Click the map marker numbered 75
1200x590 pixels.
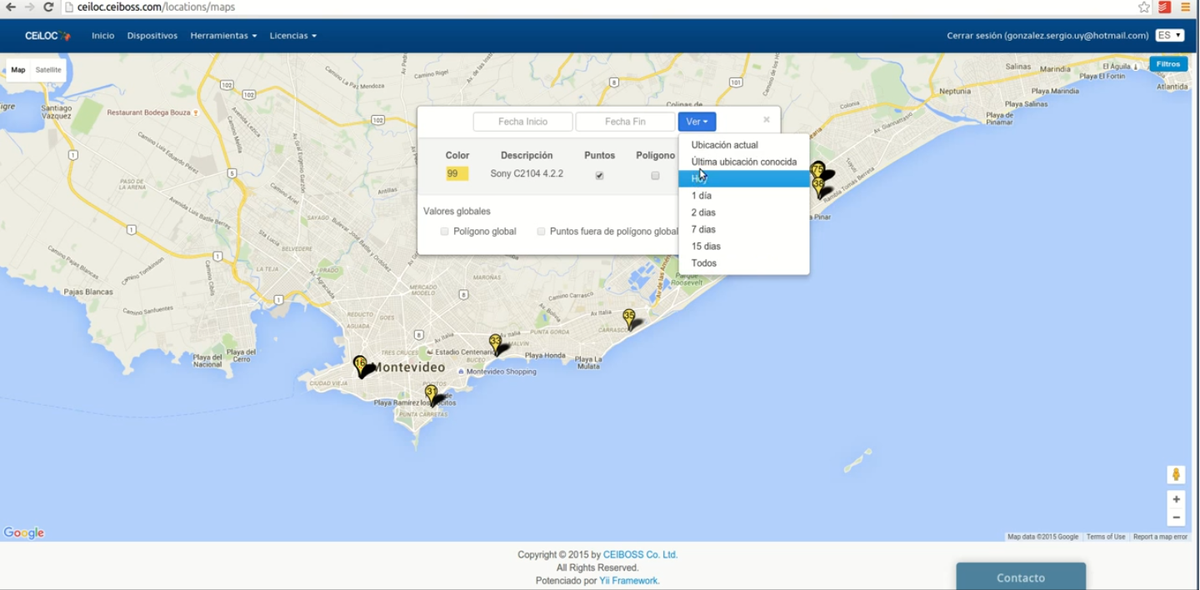click(x=818, y=171)
